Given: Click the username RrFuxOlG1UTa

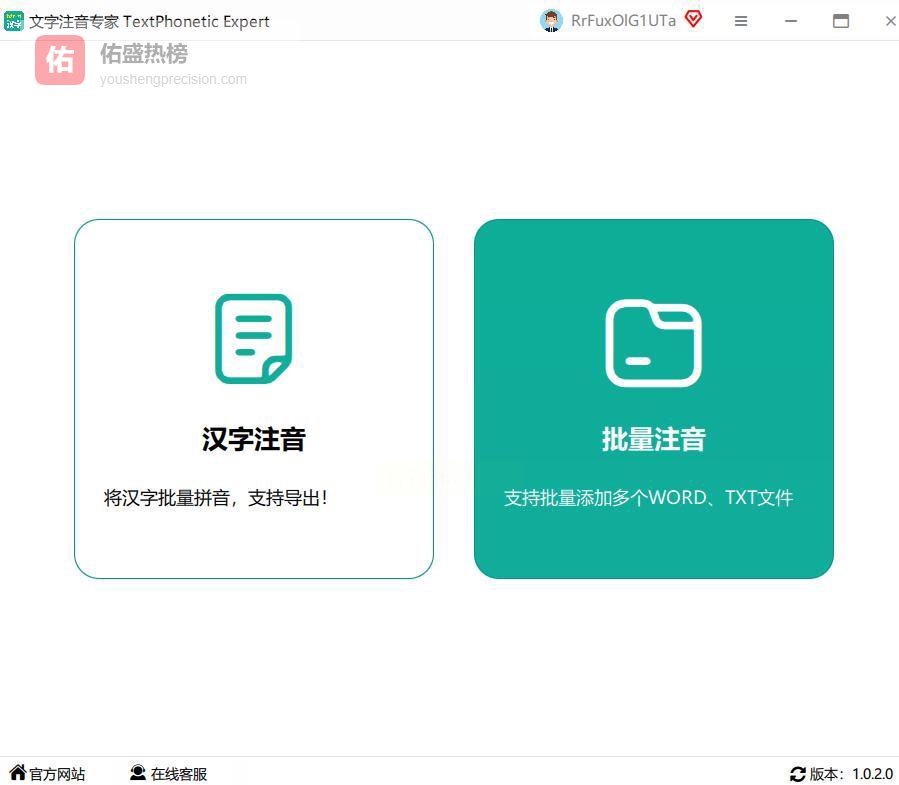Looking at the screenshot, I should click(623, 21).
